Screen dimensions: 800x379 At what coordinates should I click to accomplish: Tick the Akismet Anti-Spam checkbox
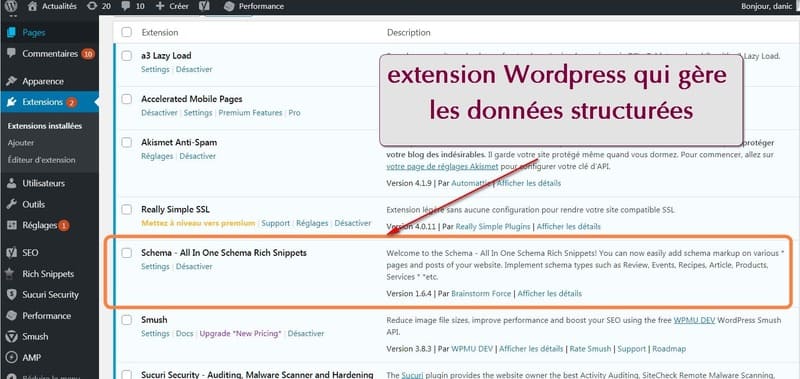click(127, 143)
